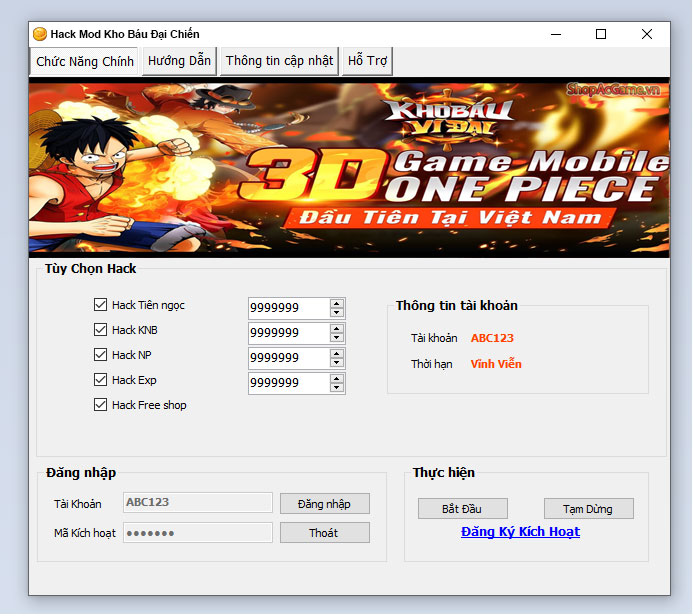
Task: Increase the Hack NP value with up arrow
Action: [x=337, y=354]
